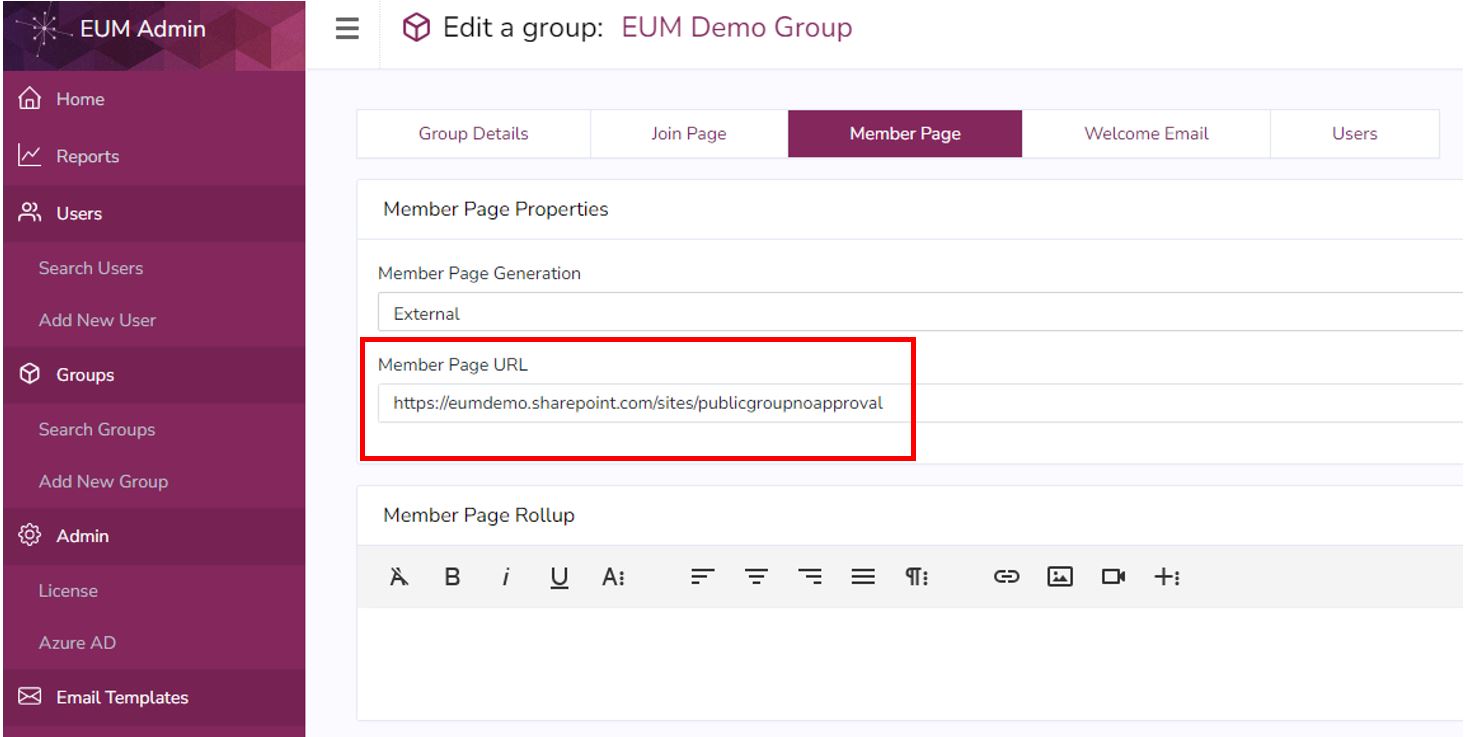Viewport: 1465px width, 737px height.
Task: Apply italic formatting in the rollup editor
Action: coord(506,576)
